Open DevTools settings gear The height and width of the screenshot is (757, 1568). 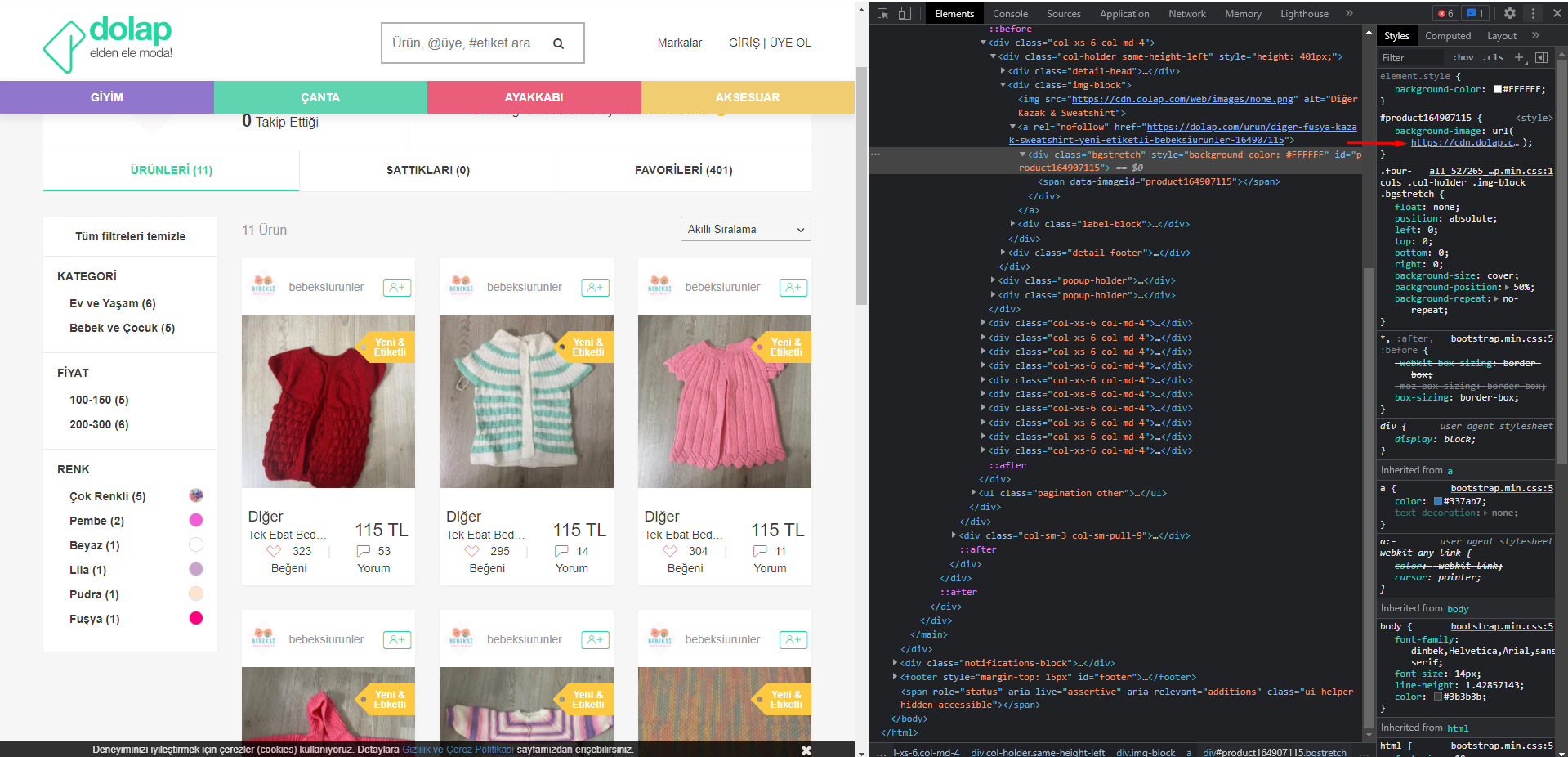point(1510,13)
